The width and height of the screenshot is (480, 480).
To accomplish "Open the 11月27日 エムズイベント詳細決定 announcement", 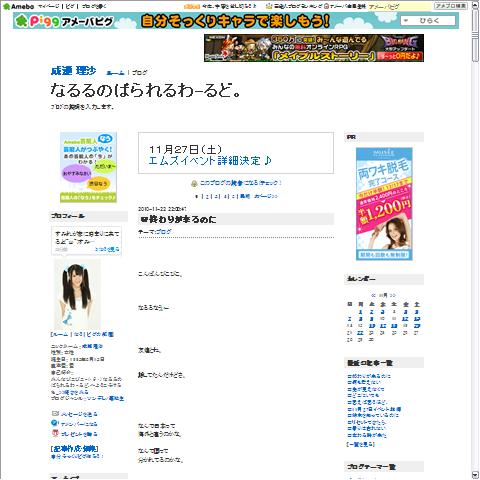I will coord(210,160).
